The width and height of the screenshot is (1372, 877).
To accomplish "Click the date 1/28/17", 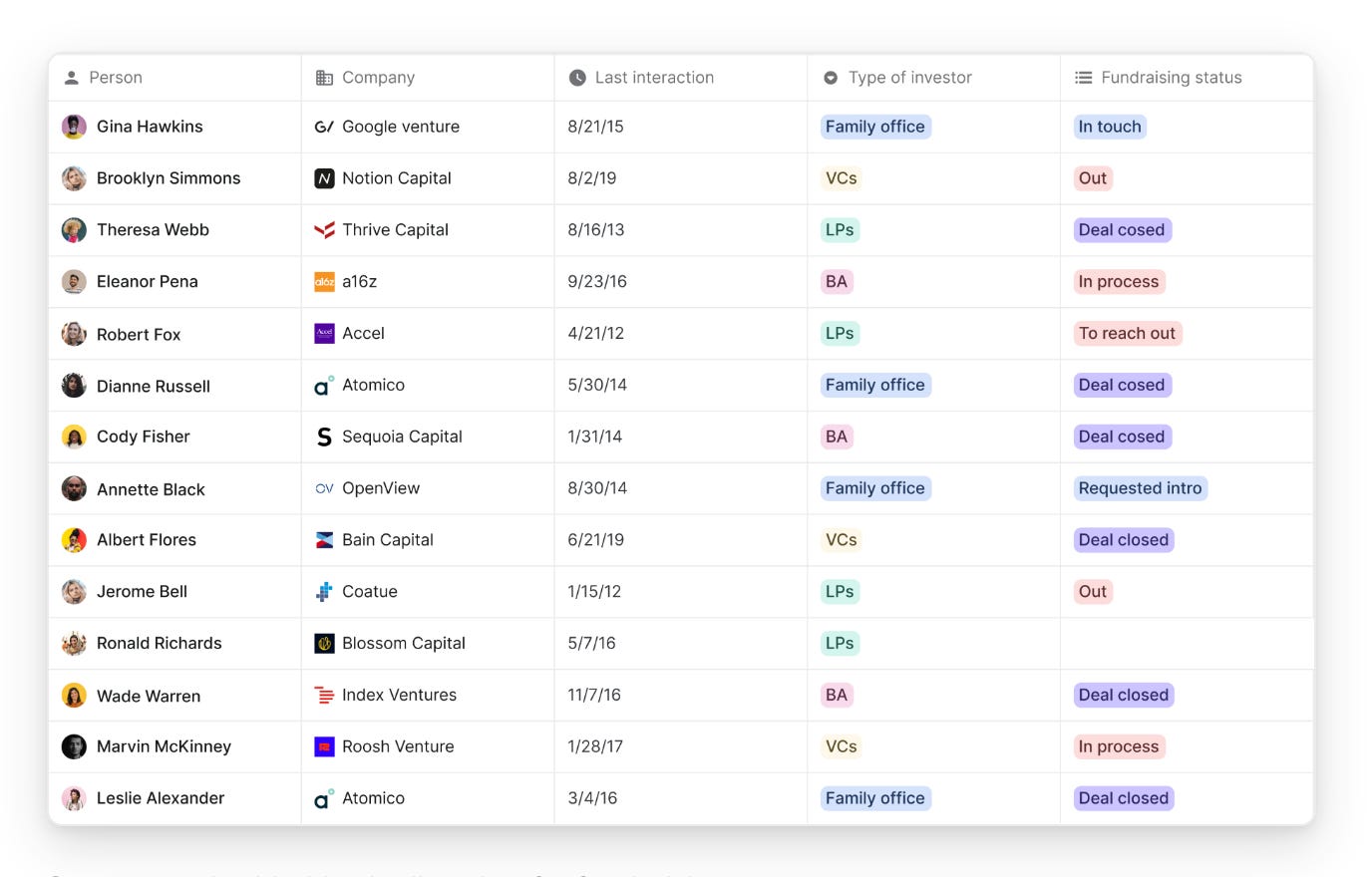I will tap(595, 746).
